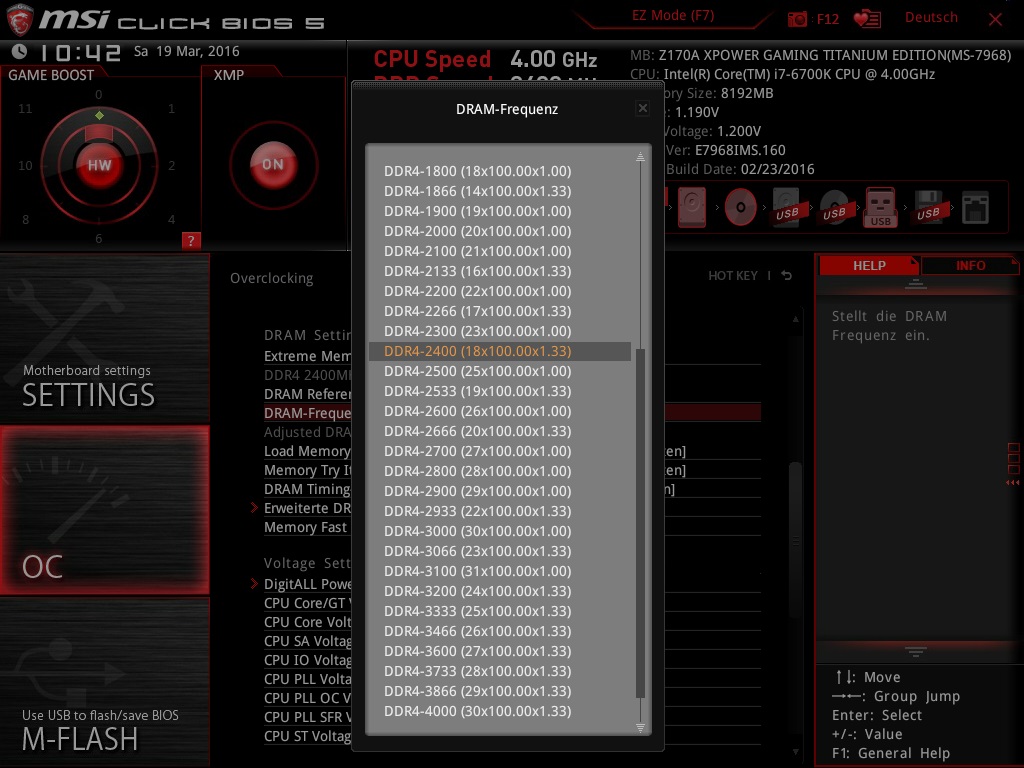Select DDR4-3600 (27x100.00x1.33)
Viewport: 1024px width, 768px height.
coord(500,651)
